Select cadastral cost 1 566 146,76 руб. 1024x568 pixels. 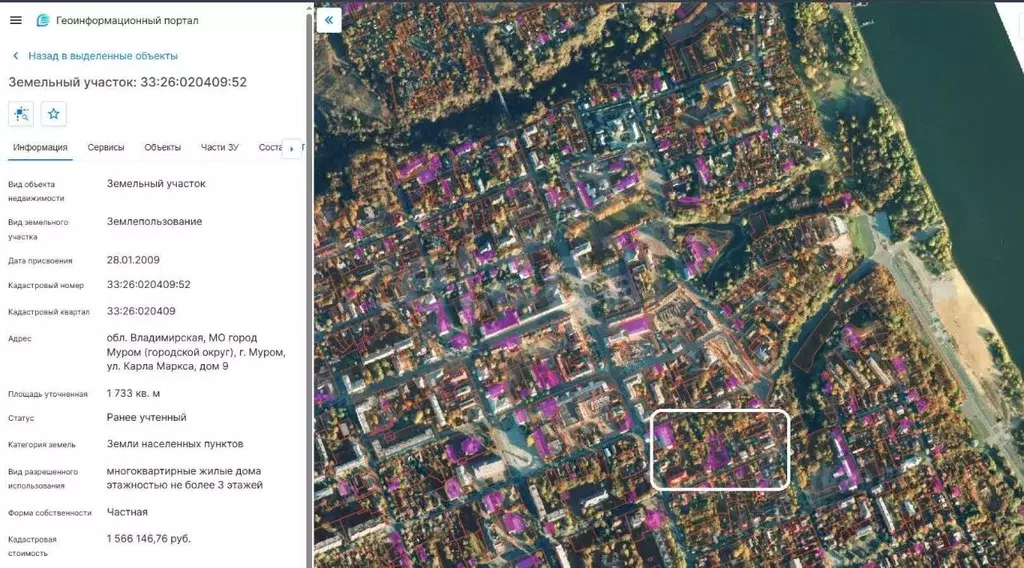(x=148, y=539)
